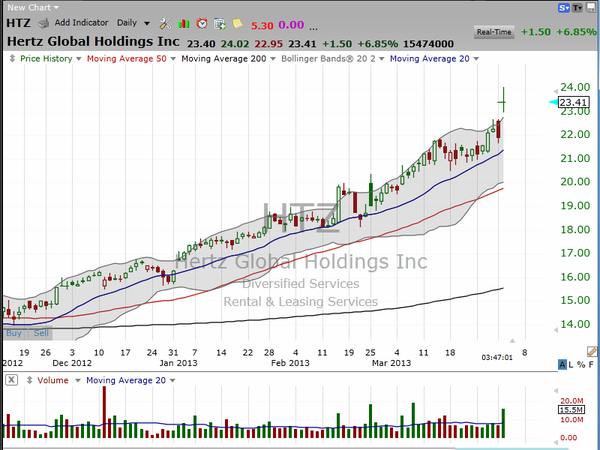The width and height of the screenshot is (600, 450).
Task: Click the ellipsis after 0.00
Action: click(x=313, y=28)
